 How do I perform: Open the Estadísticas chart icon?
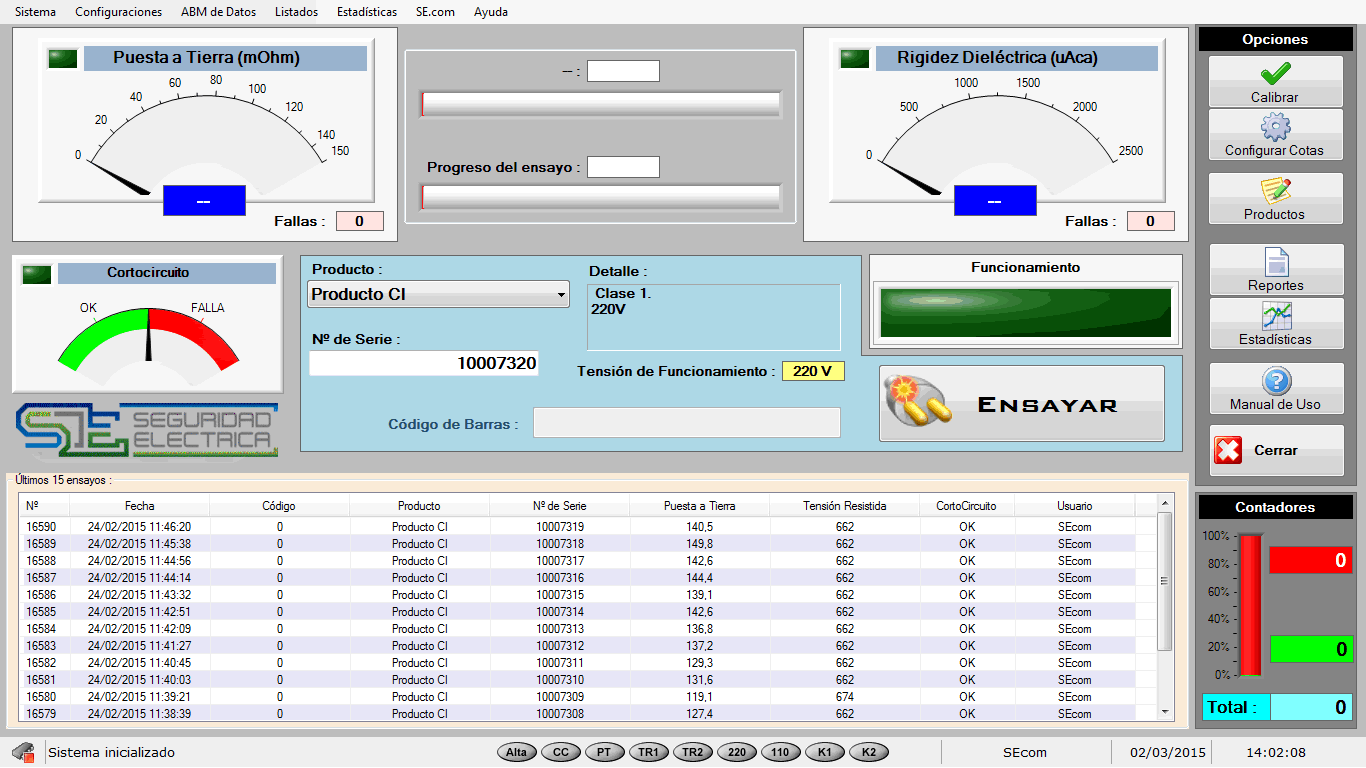pos(1275,316)
